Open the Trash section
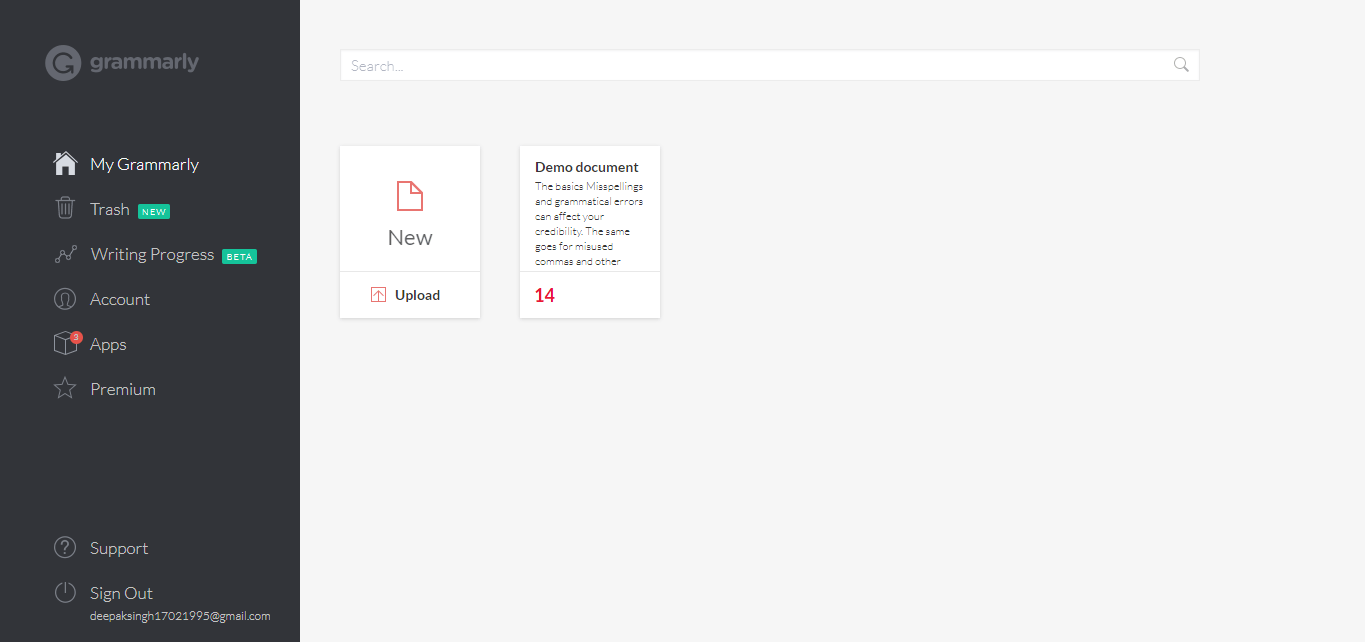This screenshot has height=642, width=1365. tap(110, 208)
